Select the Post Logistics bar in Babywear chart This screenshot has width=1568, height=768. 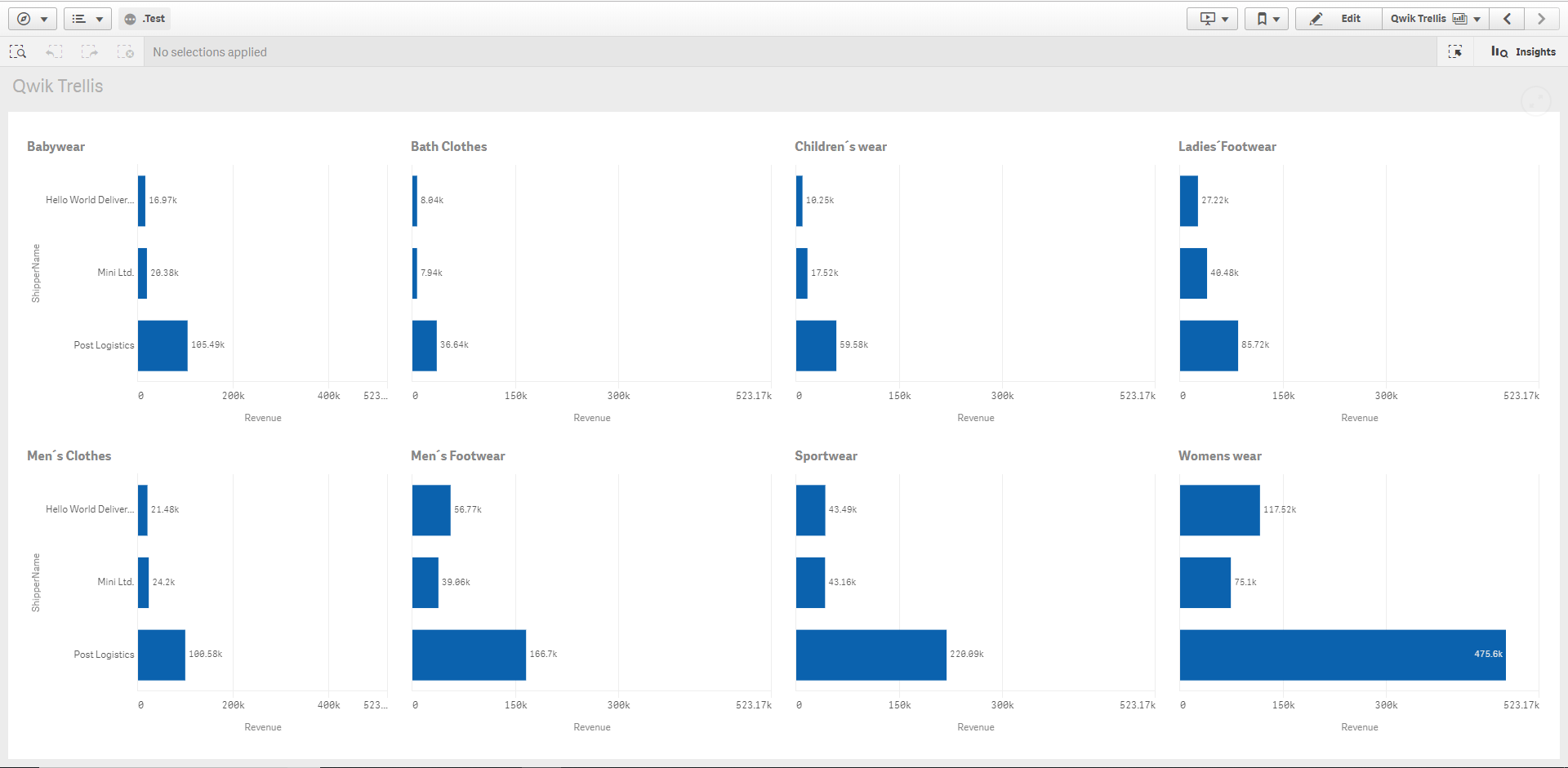pyautogui.click(x=163, y=345)
